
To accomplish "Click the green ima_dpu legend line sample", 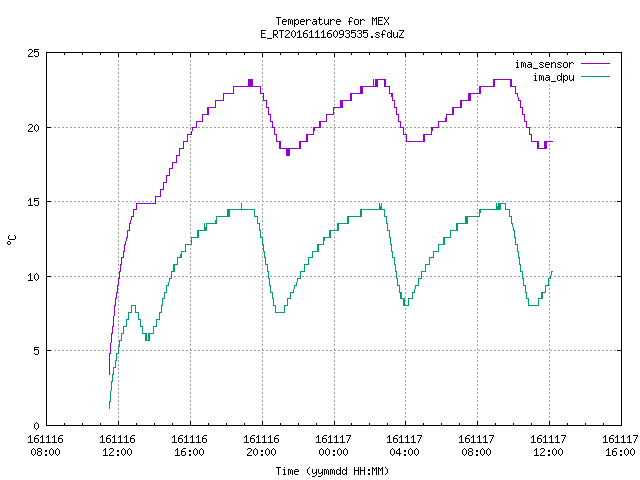I will (x=595, y=76).
